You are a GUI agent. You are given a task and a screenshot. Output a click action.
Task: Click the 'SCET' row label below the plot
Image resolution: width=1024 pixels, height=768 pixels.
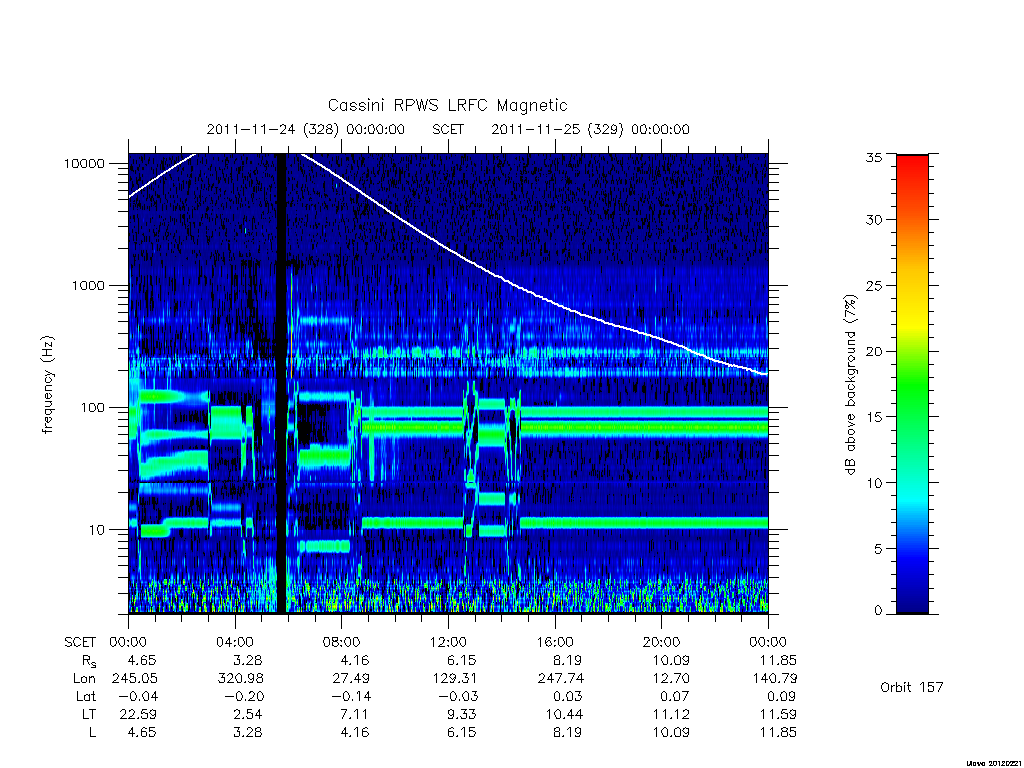[x=80, y=643]
